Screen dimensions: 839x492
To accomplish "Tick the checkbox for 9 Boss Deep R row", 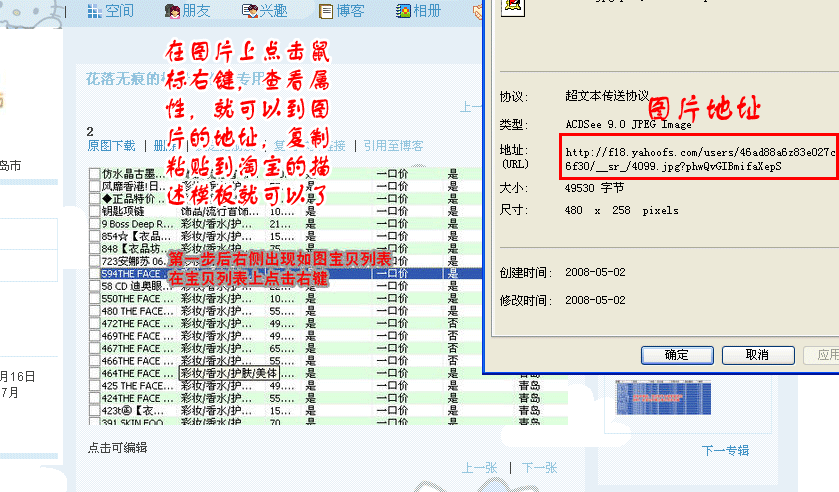I will pyautogui.click(x=95, y=224).
